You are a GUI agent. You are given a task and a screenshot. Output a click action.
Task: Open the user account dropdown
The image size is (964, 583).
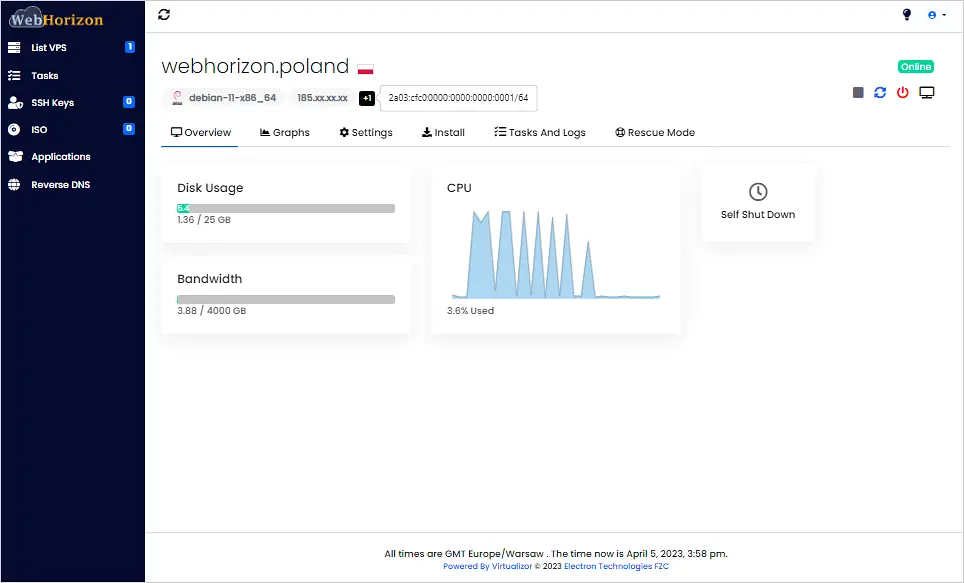click(936, 15)
